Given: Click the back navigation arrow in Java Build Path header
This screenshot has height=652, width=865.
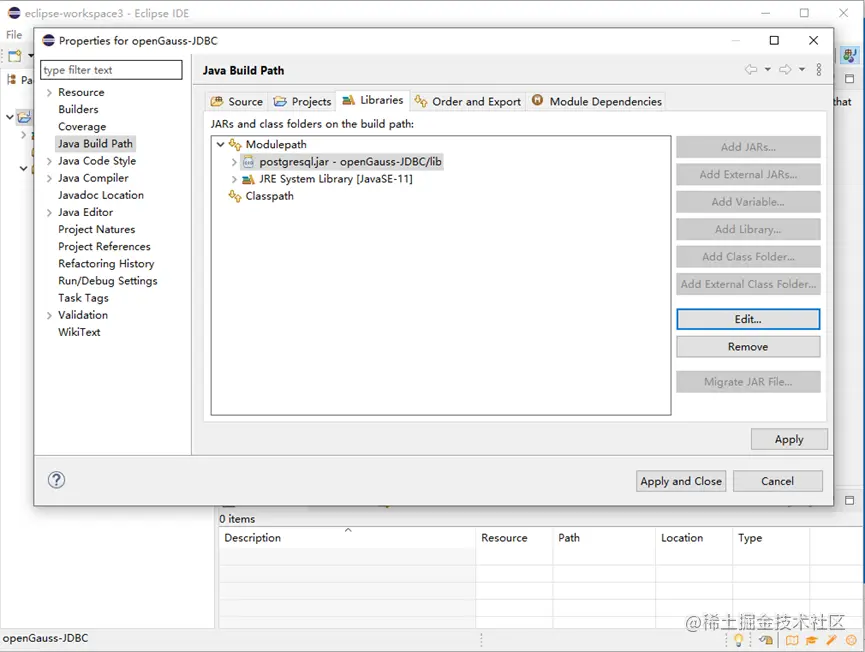Looking at the screenshot, I should (x=750, y=70).
